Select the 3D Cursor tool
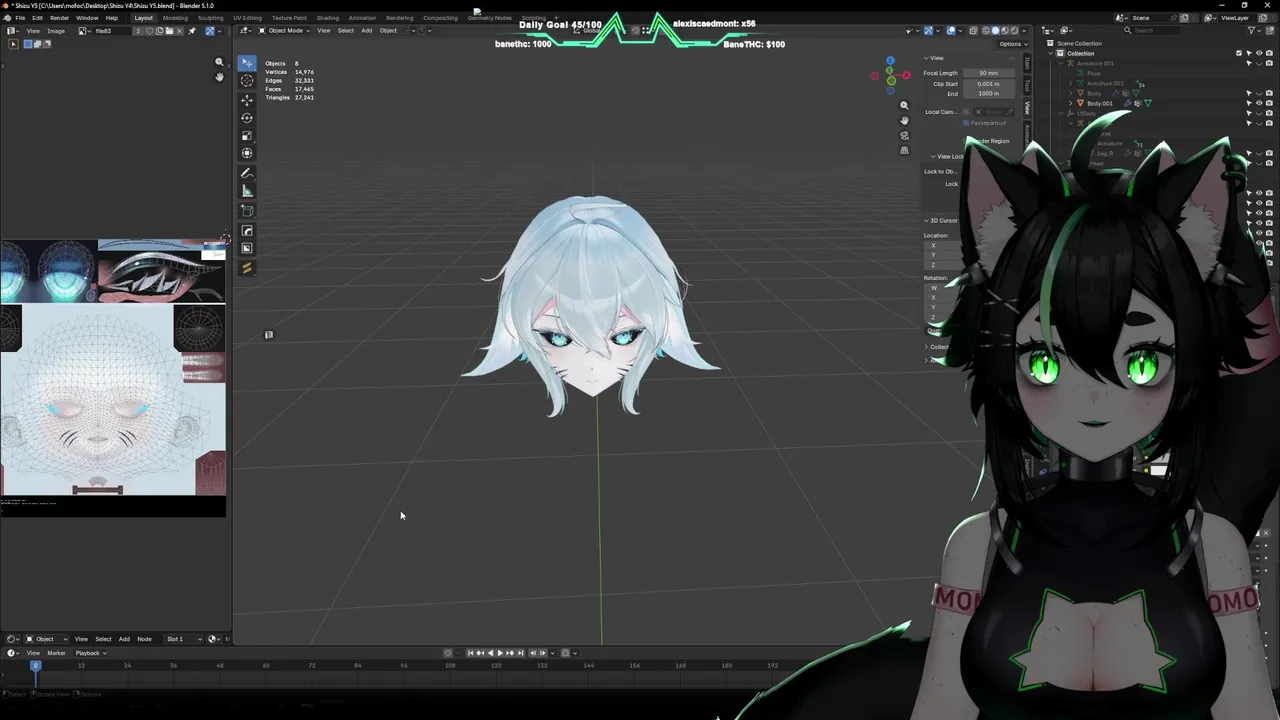The height and width of the screenshot is (720, 1280). coord(247,80)
